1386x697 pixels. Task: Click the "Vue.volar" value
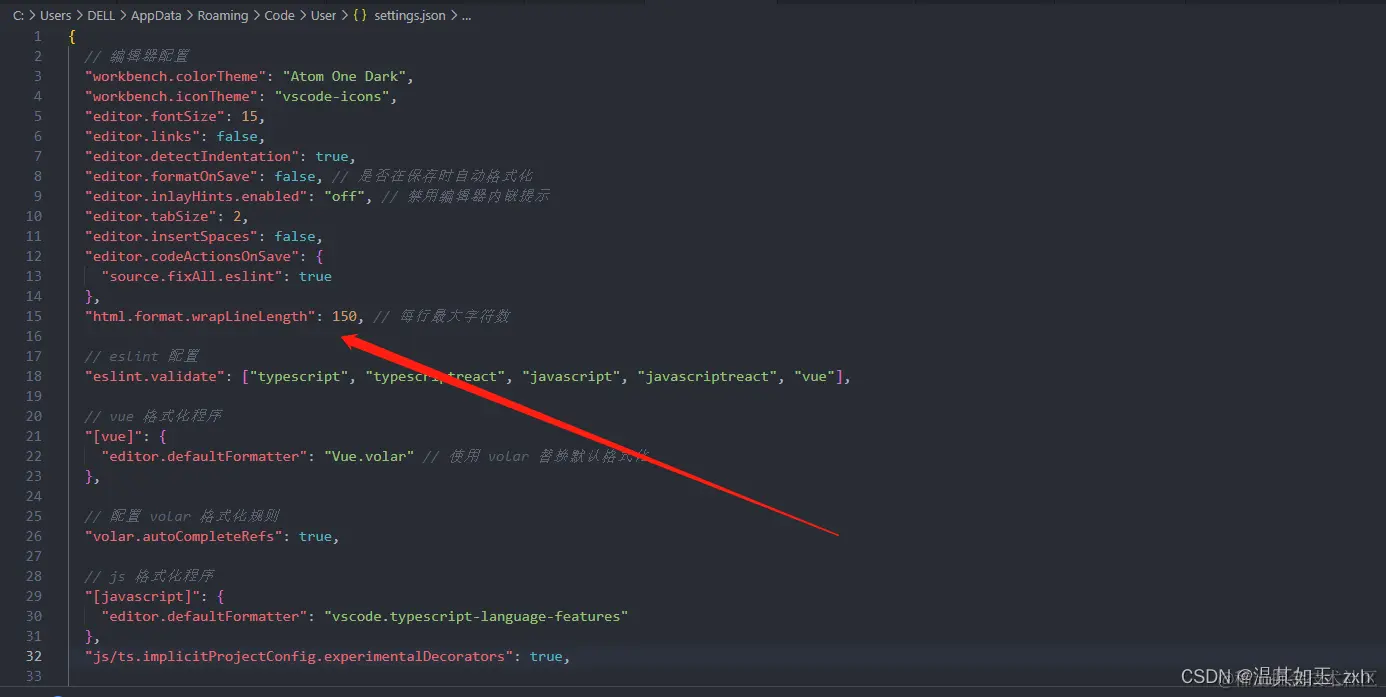[x=369, y=456]
